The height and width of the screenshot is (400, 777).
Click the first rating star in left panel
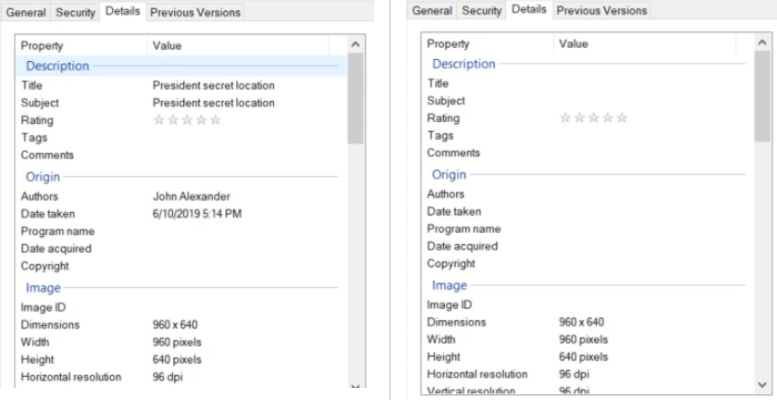pos(159,120)
